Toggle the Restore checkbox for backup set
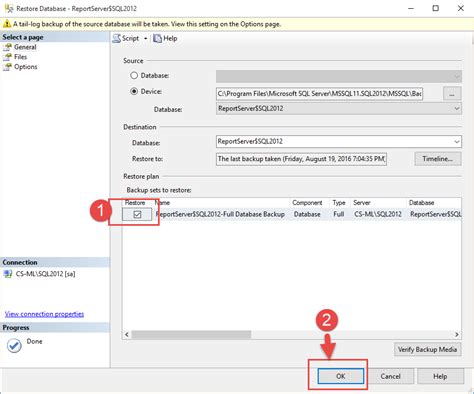This screenshot has height=394, width=474. point(137,214)
